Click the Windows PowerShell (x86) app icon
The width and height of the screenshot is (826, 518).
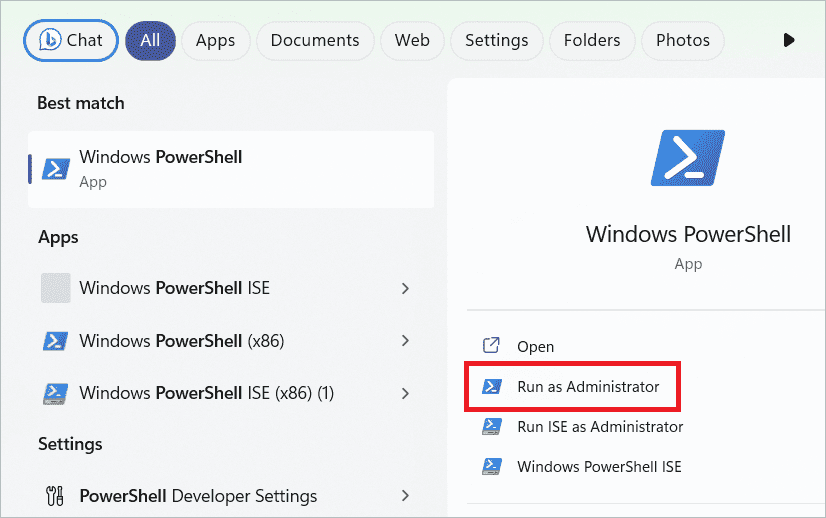pyautogui.click(x=55, y=341)
